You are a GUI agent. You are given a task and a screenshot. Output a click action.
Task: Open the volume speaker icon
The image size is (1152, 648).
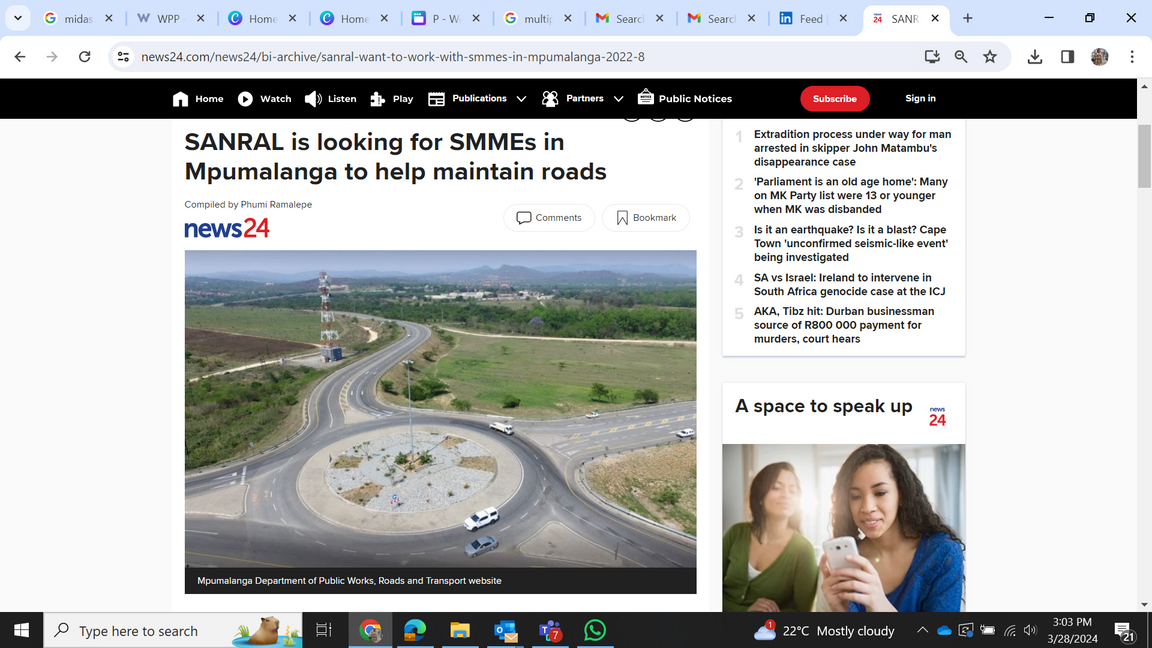tap(1031, 630)
